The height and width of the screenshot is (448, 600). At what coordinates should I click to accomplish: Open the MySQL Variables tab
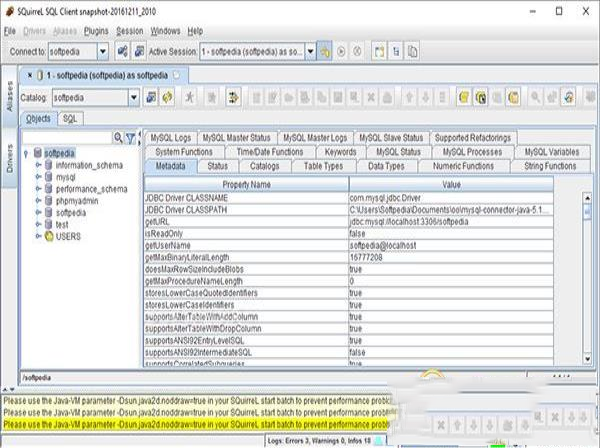point(552,152)
